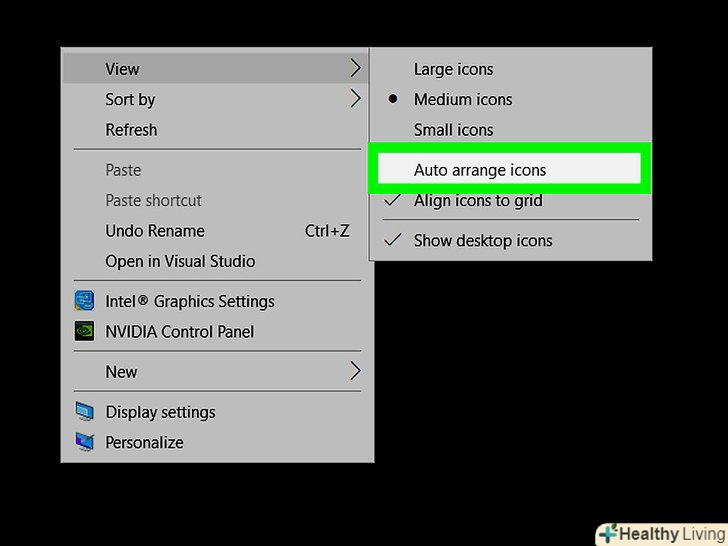Expand the New submenu arrow
This screenshot has height=546, width=728.
pos(355,372)
